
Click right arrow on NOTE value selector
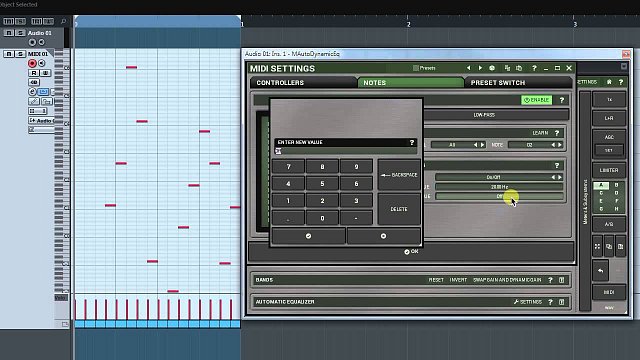(x=560, y=145)
